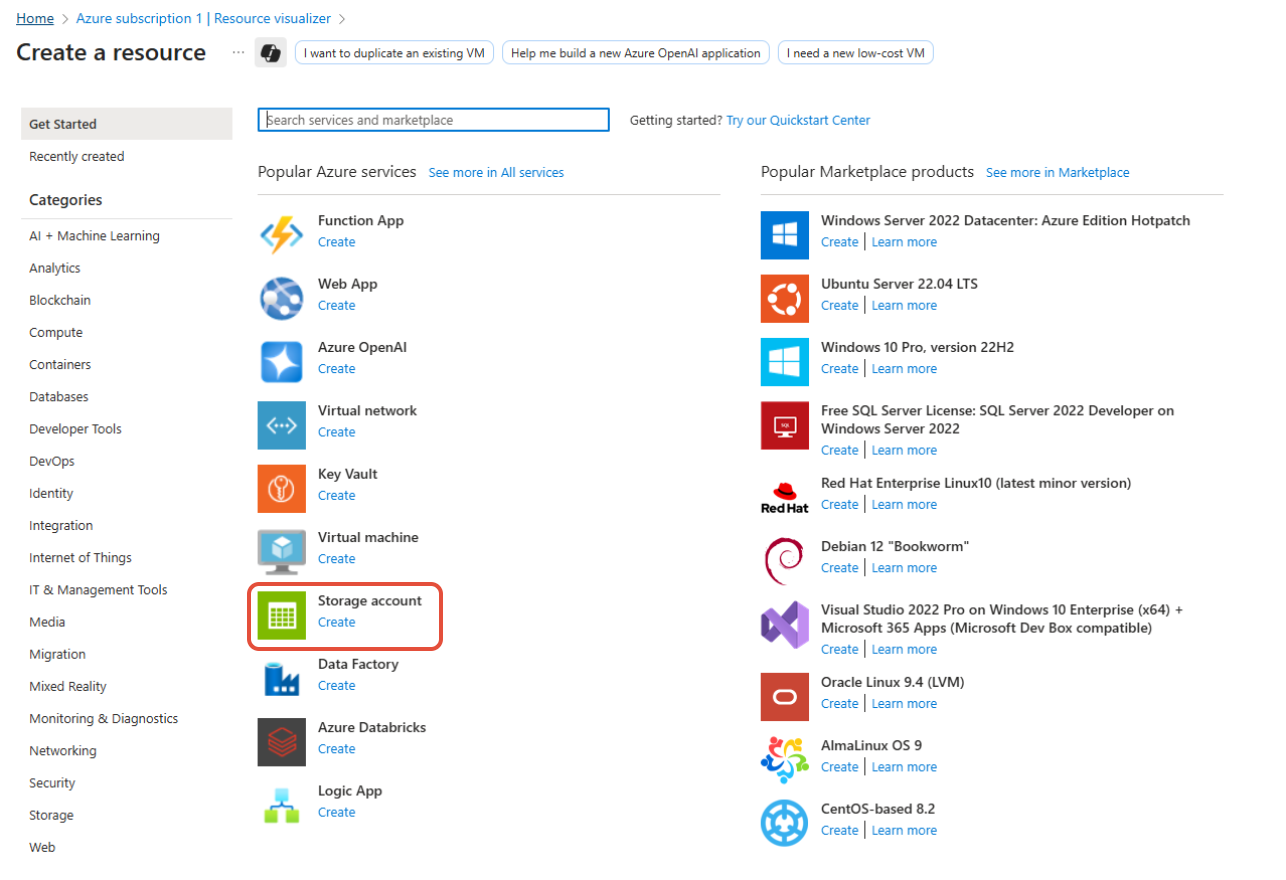Screen dimensions: 1286x880
Task: Click the Key Vault orange icon
Action: 282,488
